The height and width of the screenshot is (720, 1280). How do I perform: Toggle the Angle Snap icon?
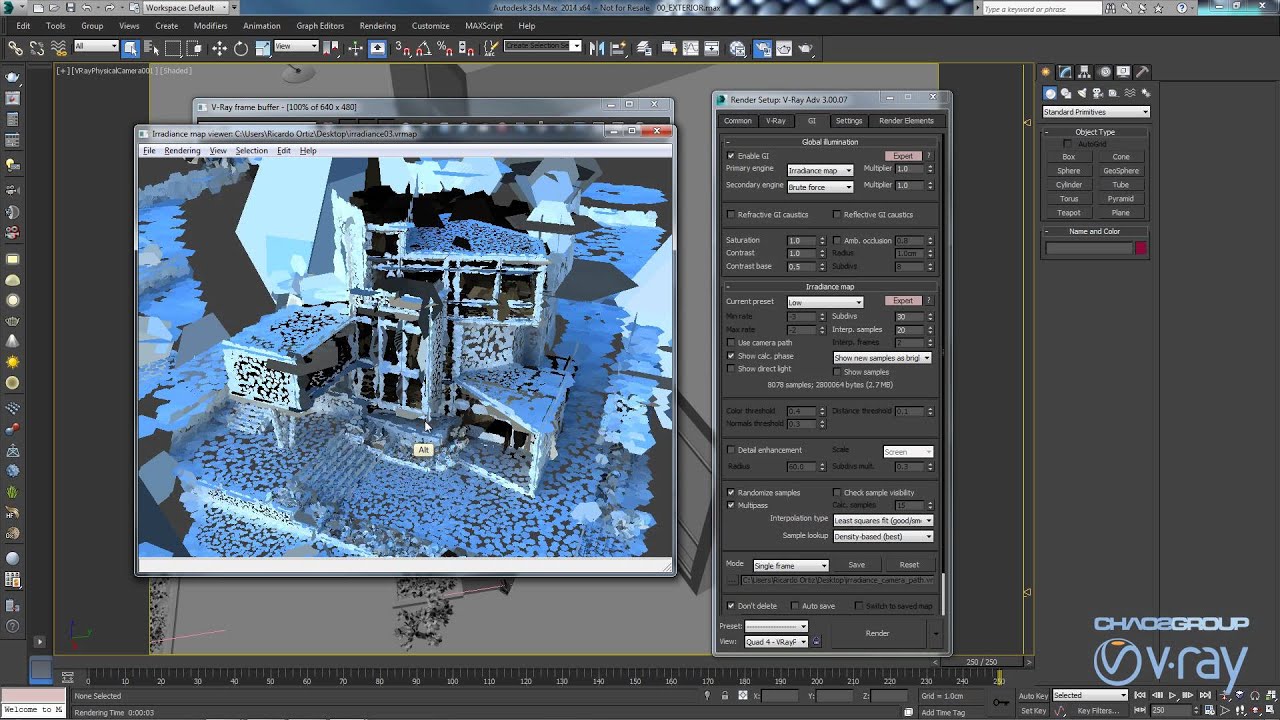[x=424, y=47]
